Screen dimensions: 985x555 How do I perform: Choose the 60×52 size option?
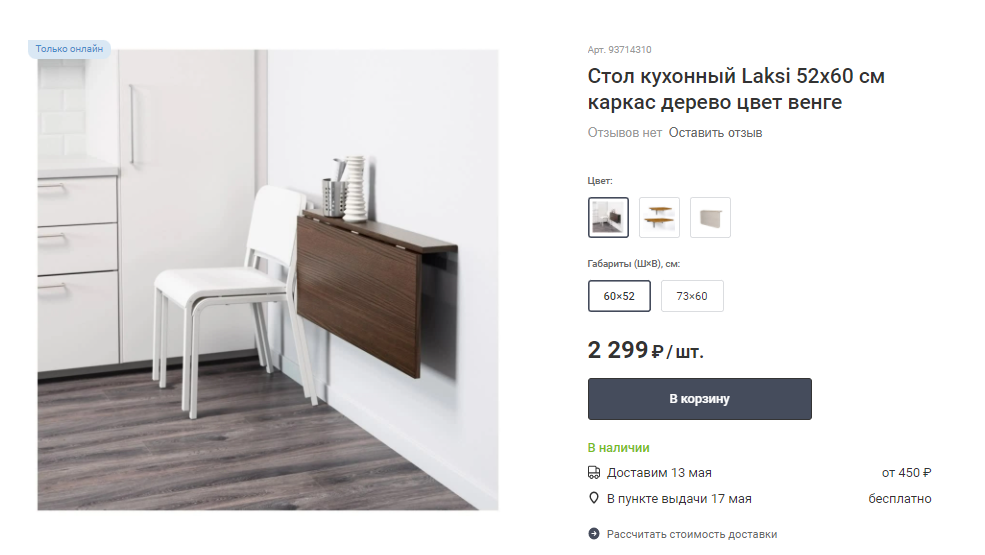(x=619, y=296)
